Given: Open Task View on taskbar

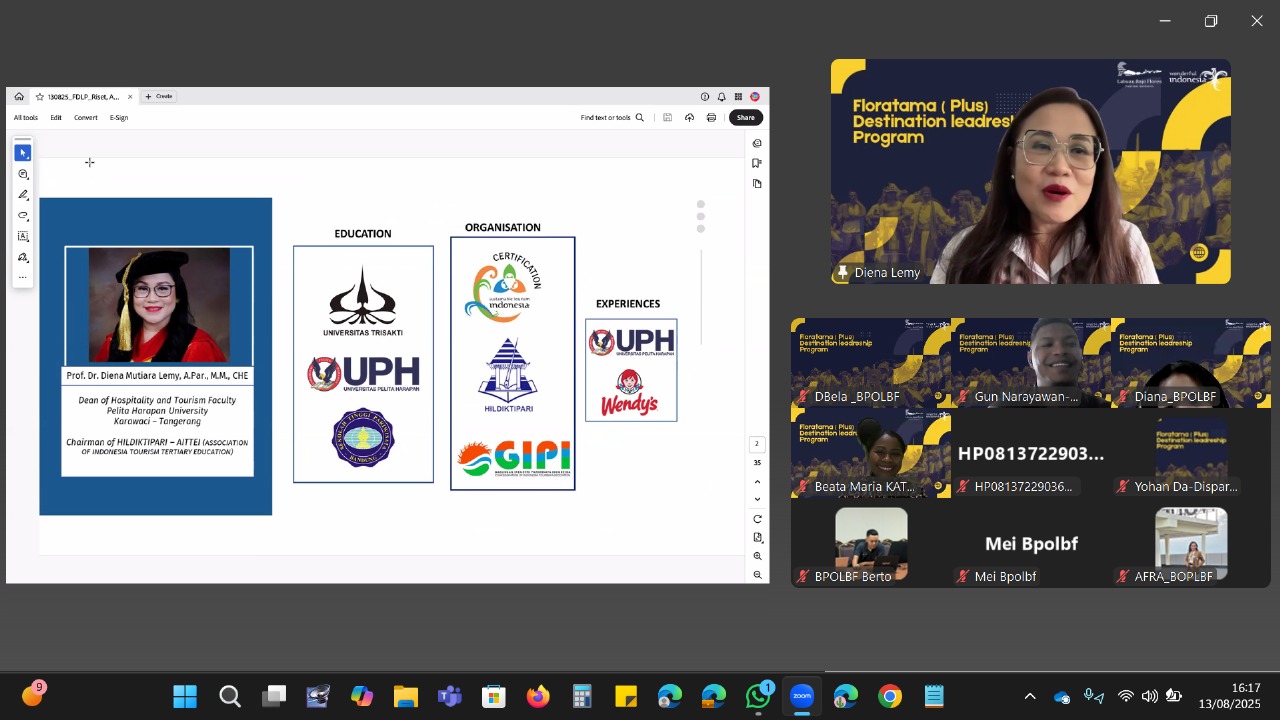Looking at the screenshot, I should point(274,696).
